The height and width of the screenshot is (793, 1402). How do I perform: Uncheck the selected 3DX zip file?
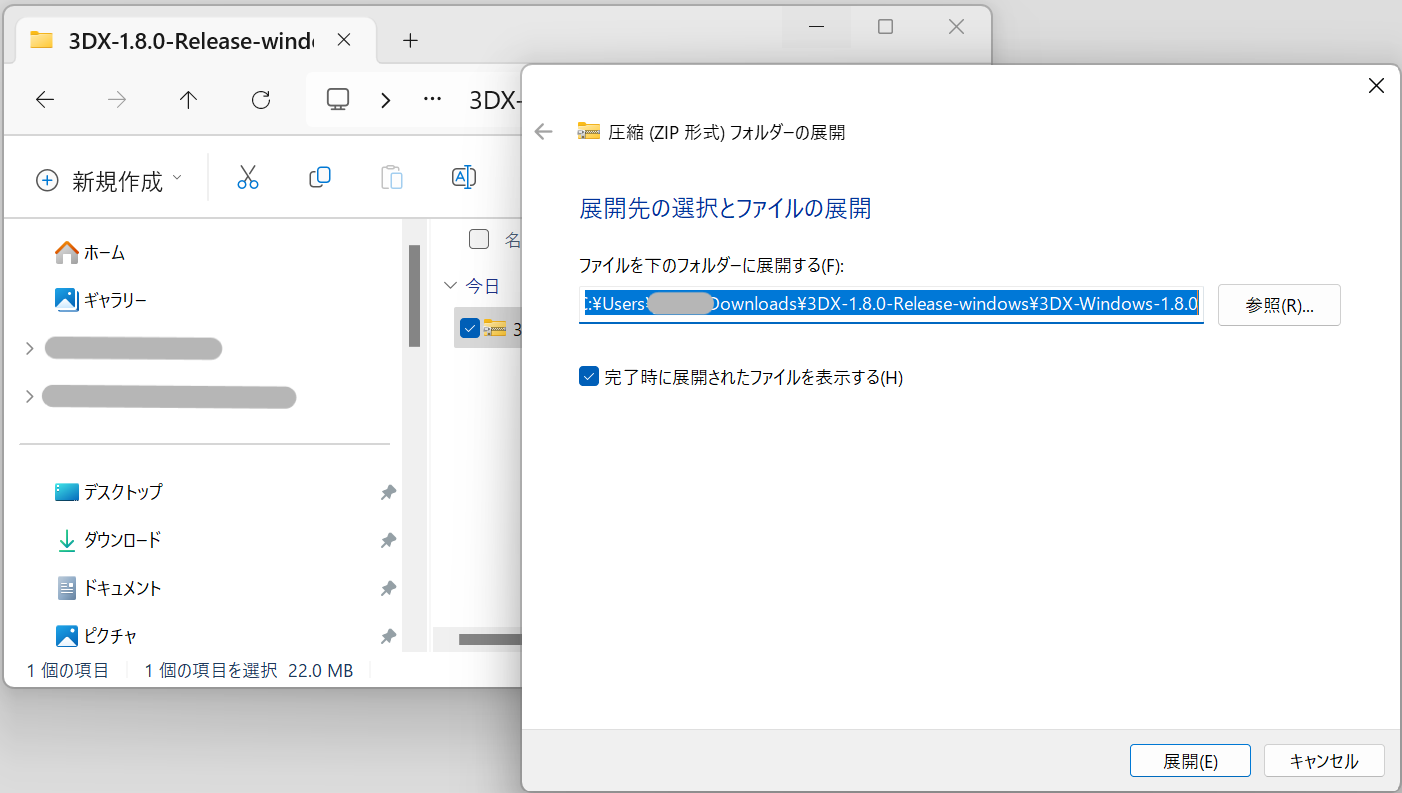click(x=469, y=327)
